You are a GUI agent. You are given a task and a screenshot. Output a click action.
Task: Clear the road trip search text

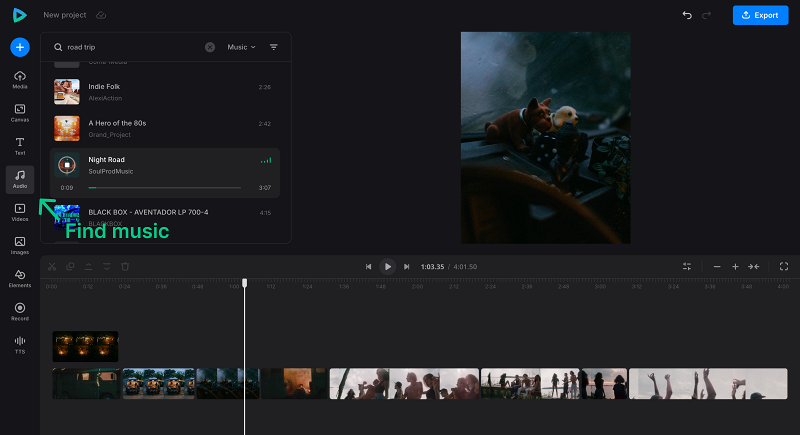(x=210, y=47)
